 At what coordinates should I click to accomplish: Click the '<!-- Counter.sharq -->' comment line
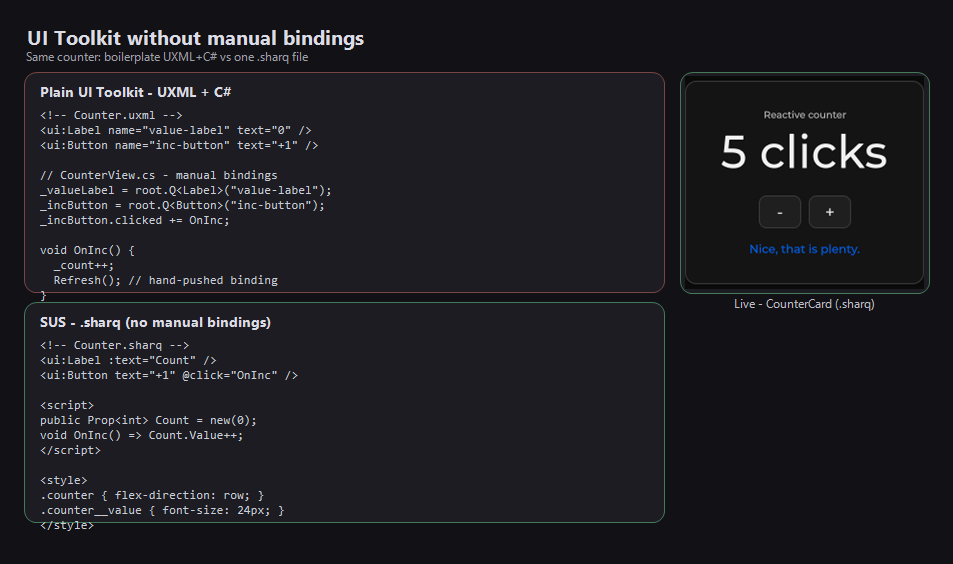(115, 345)
